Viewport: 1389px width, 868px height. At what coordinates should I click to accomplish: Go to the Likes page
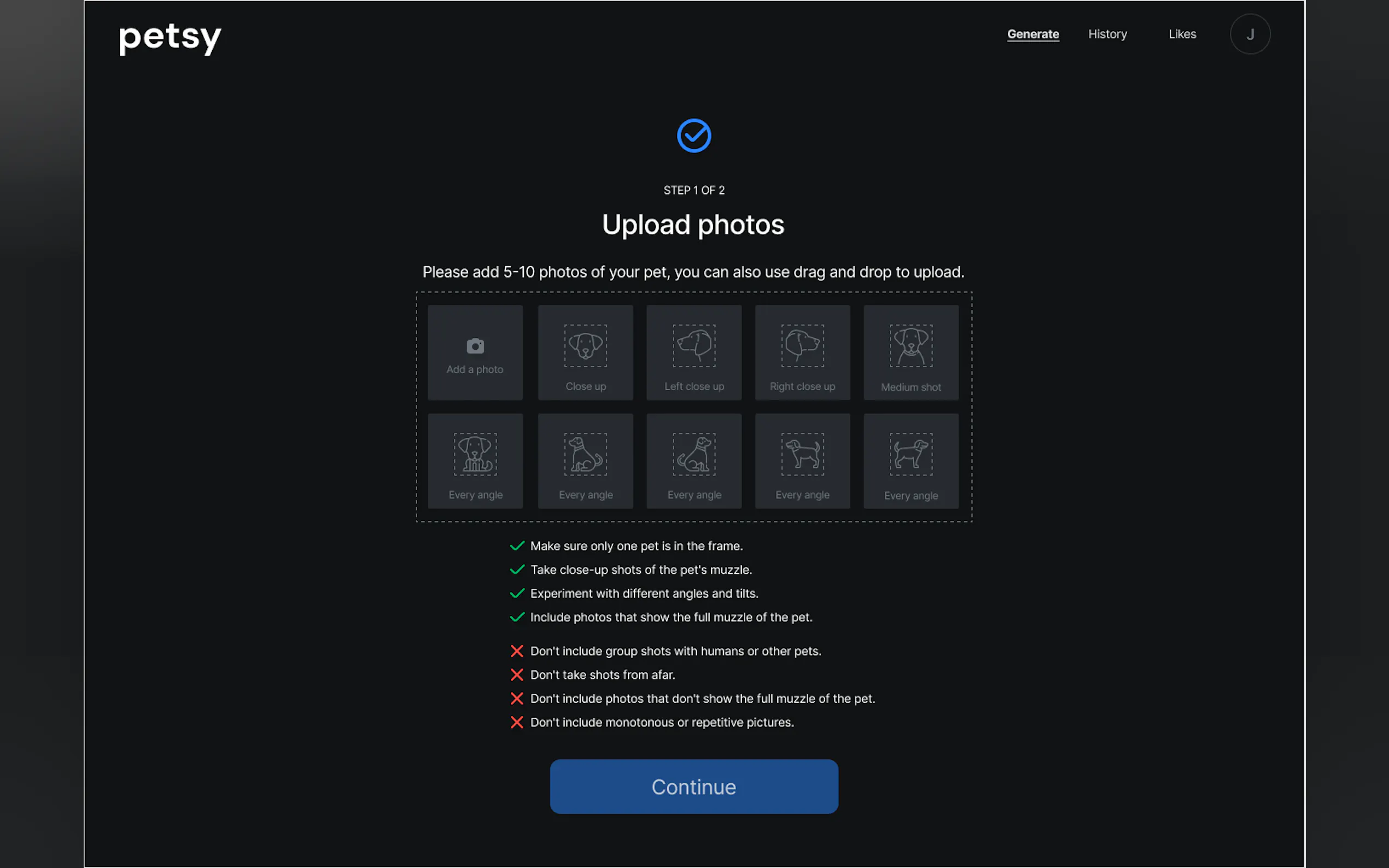tap(1182, 34)
